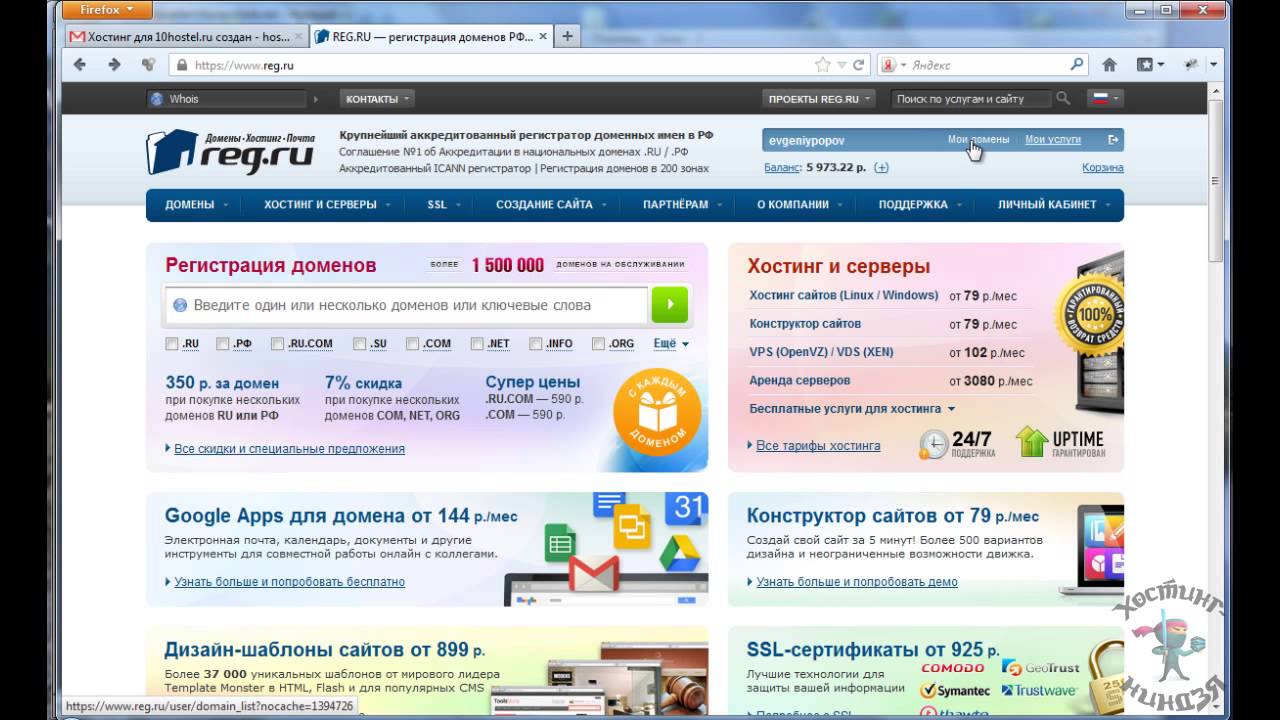This screenshot has height=720, width=1280.
Task: Open new tab with plus button
Action: click(x=567, y=36)
